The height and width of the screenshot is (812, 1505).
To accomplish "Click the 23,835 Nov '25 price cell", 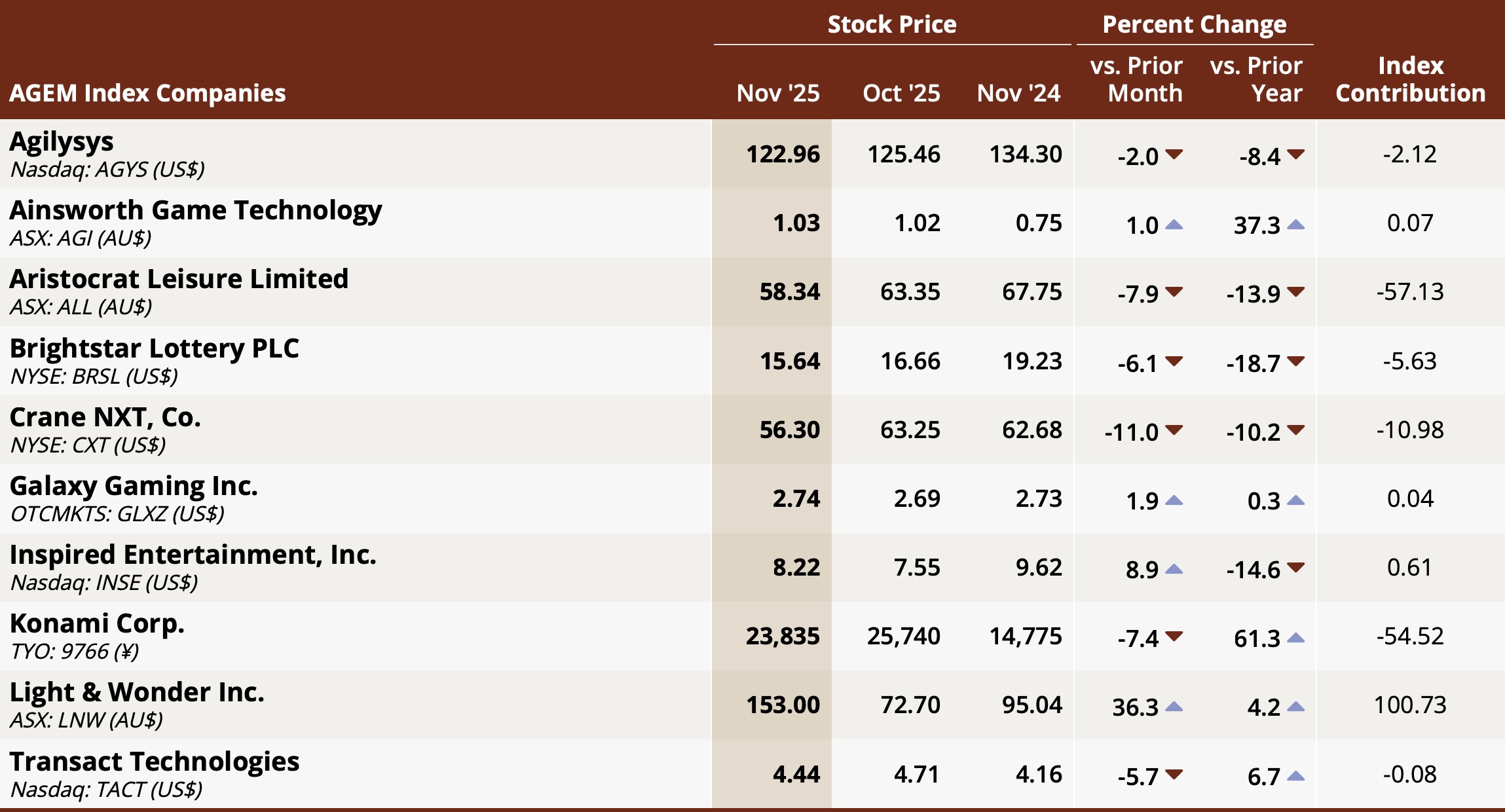I will (783, 636).
